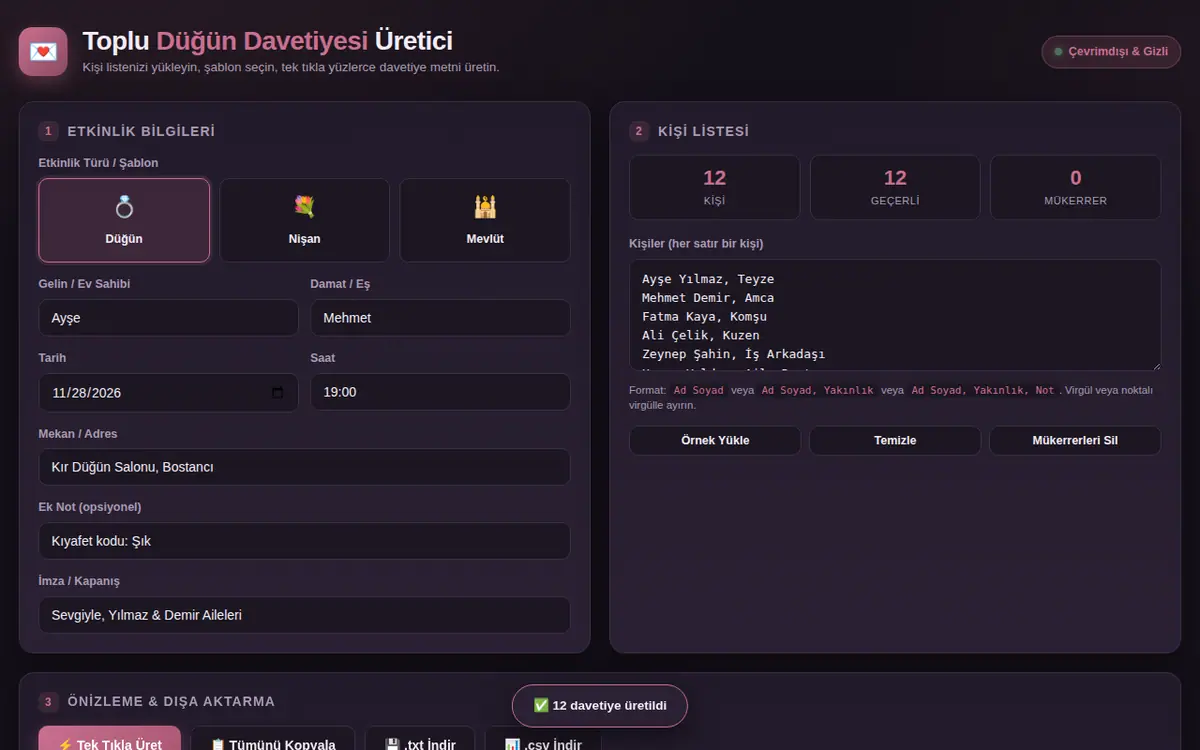This screenshot has height=750, width=1200.
Task: Click the "Ali Çelik, Kuzen" line
Action: [x=700, y=336]
